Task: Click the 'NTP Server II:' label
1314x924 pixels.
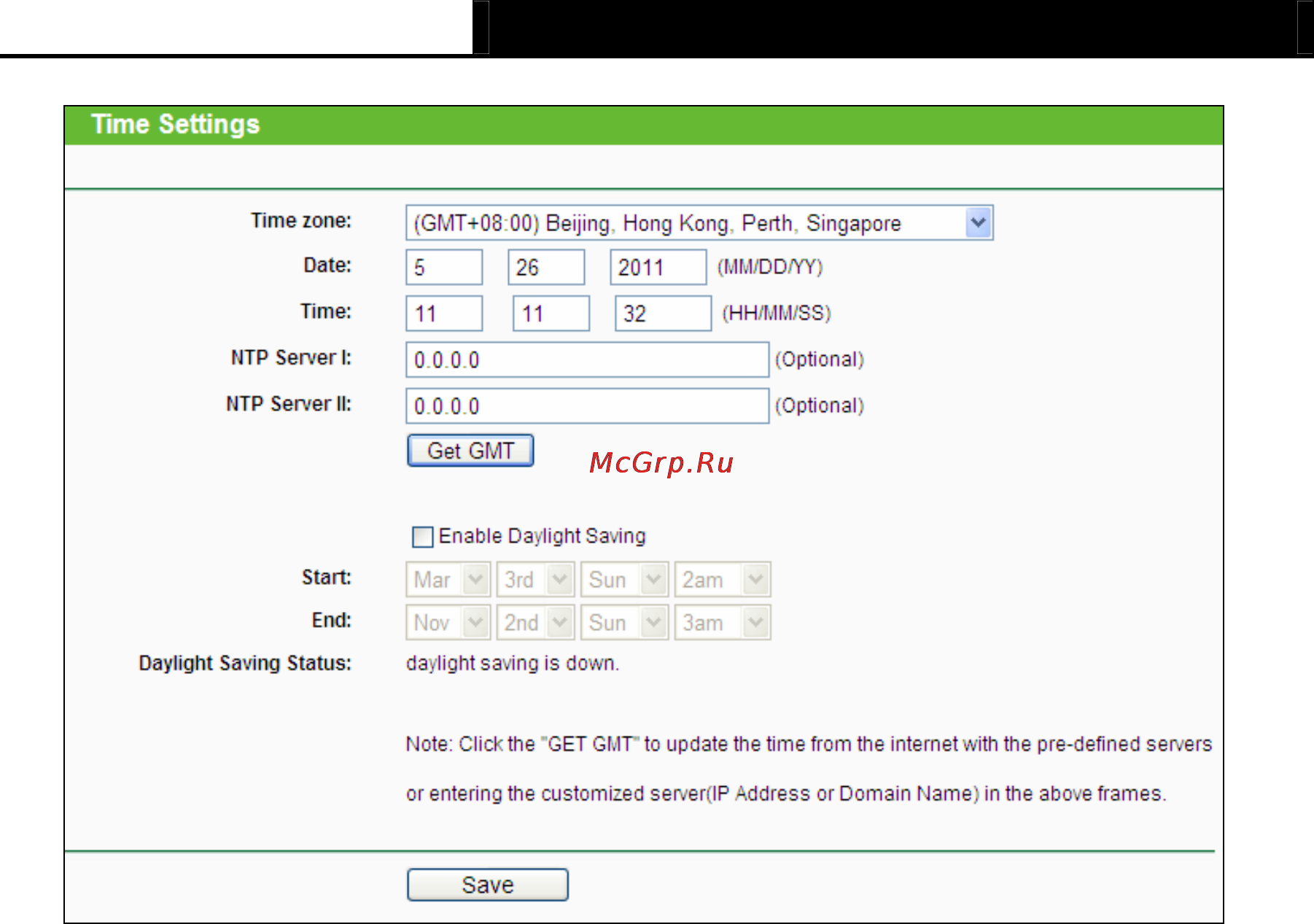Action: point(288,403)
